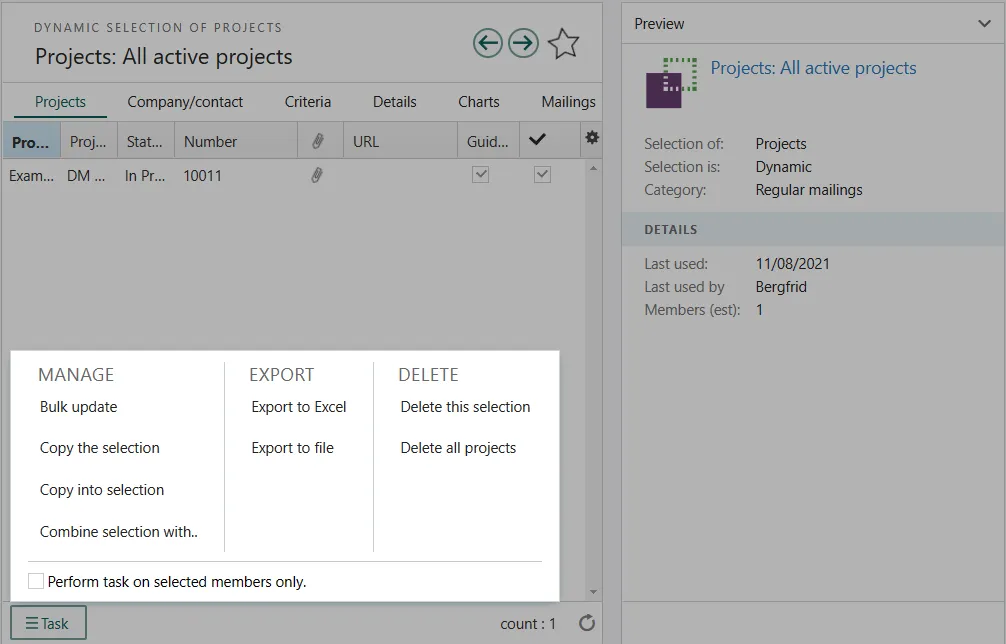Switch to the Company/contact tab
This screenshot has width=1006, height=644.
coord(185,101)
